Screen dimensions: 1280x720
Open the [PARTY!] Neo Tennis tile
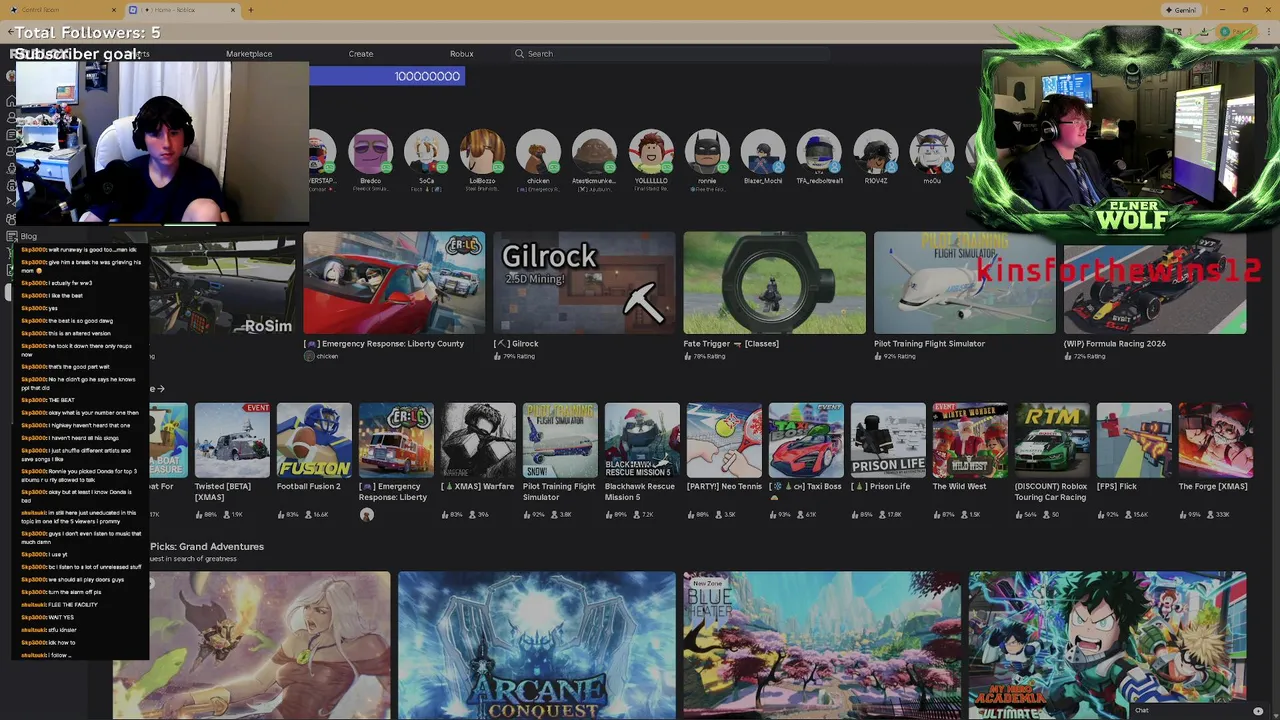tap(724, 440)
